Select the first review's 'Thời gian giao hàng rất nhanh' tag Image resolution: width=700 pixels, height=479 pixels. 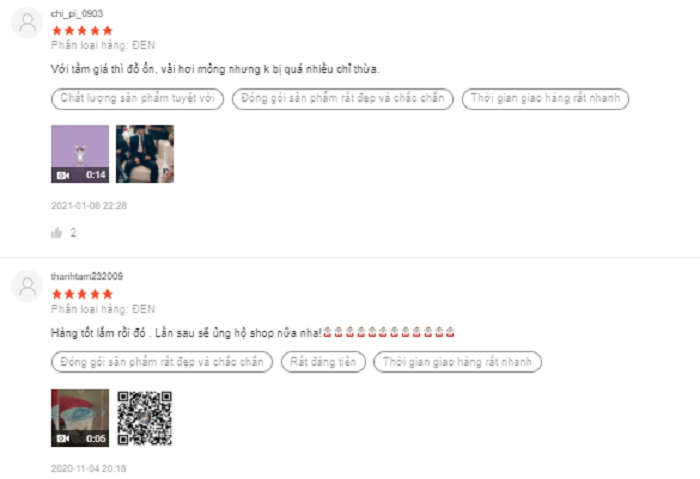click(546, 99)
